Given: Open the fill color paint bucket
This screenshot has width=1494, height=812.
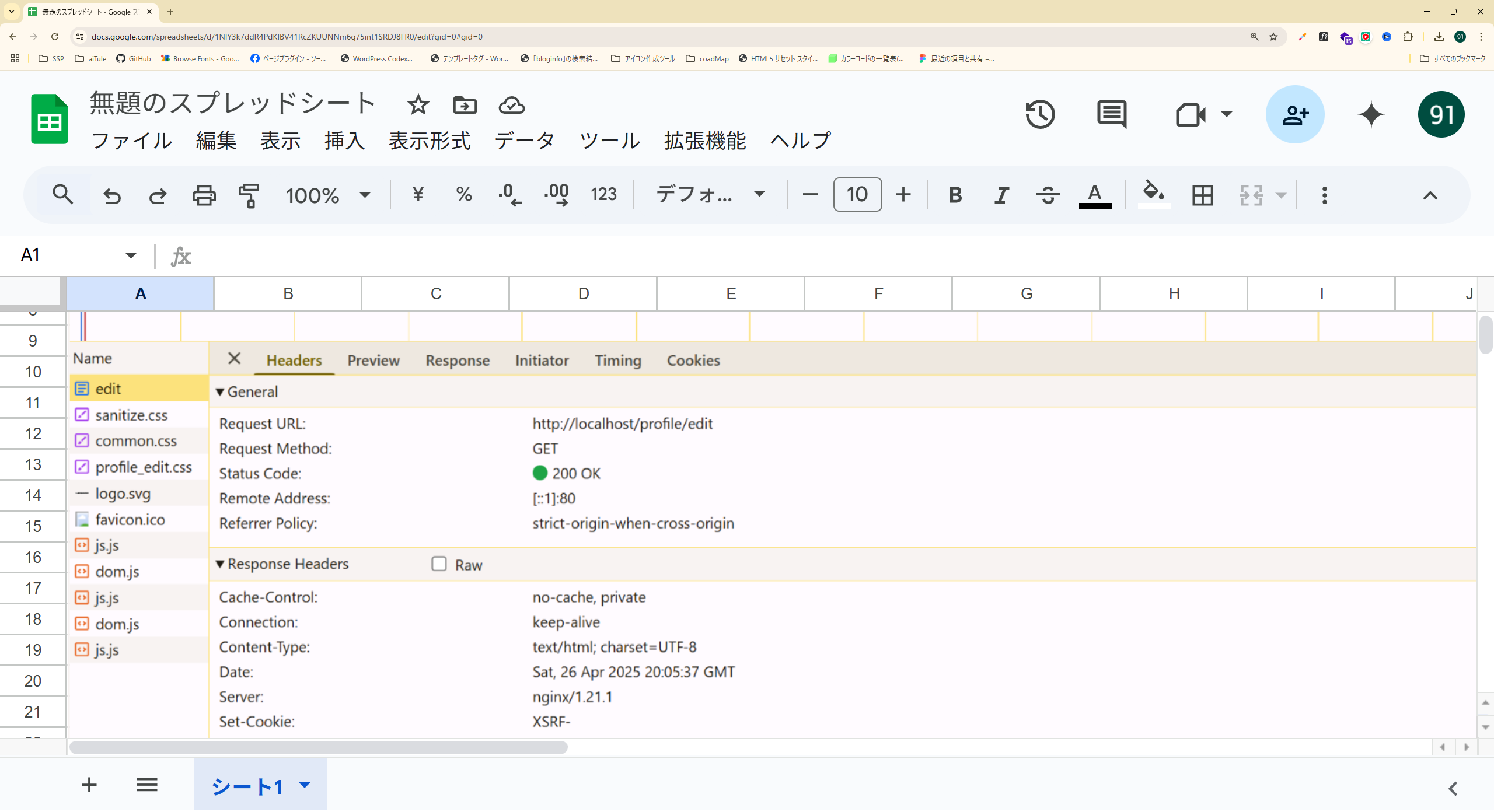Looking at the screenshot, I should [1153, 192].
